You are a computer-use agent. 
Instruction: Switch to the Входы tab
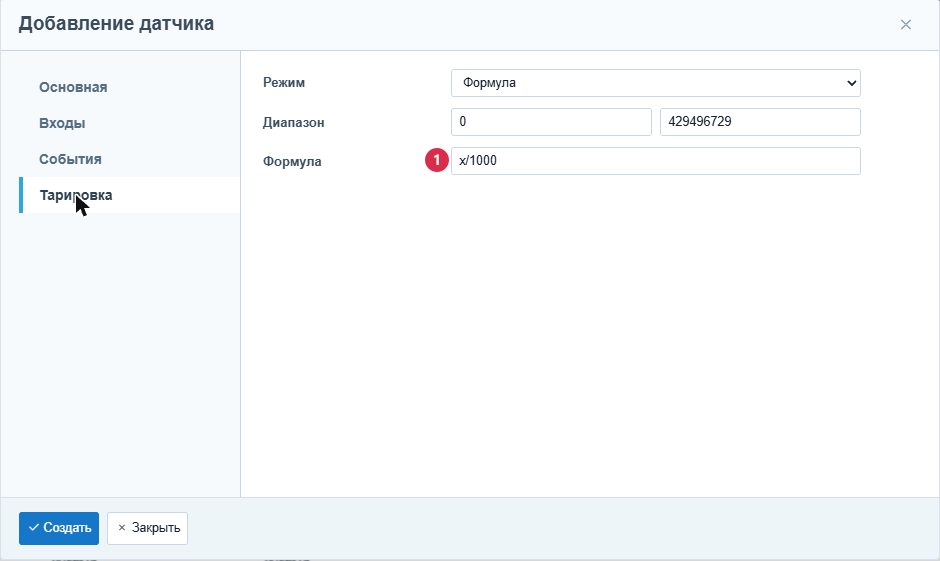pyautogui.click(x=62, y=123)
